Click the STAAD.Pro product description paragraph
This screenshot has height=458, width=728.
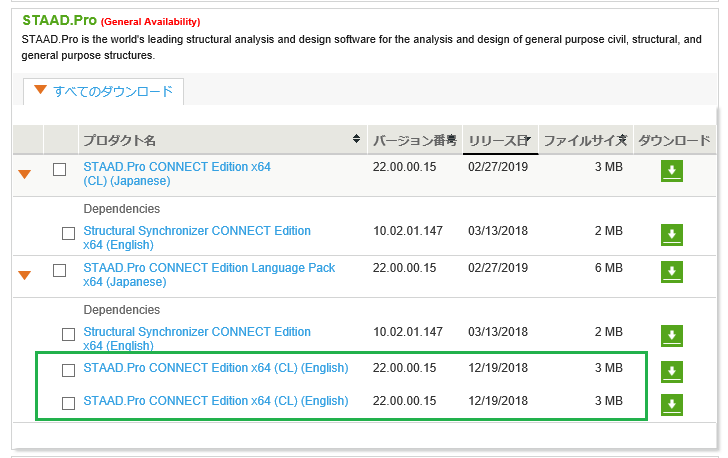coord(361,47)
